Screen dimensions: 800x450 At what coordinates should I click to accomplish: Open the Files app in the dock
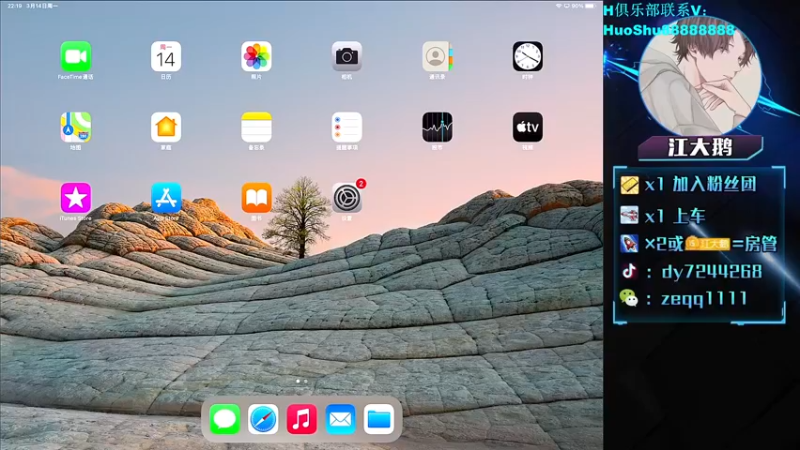pos(379,419)
